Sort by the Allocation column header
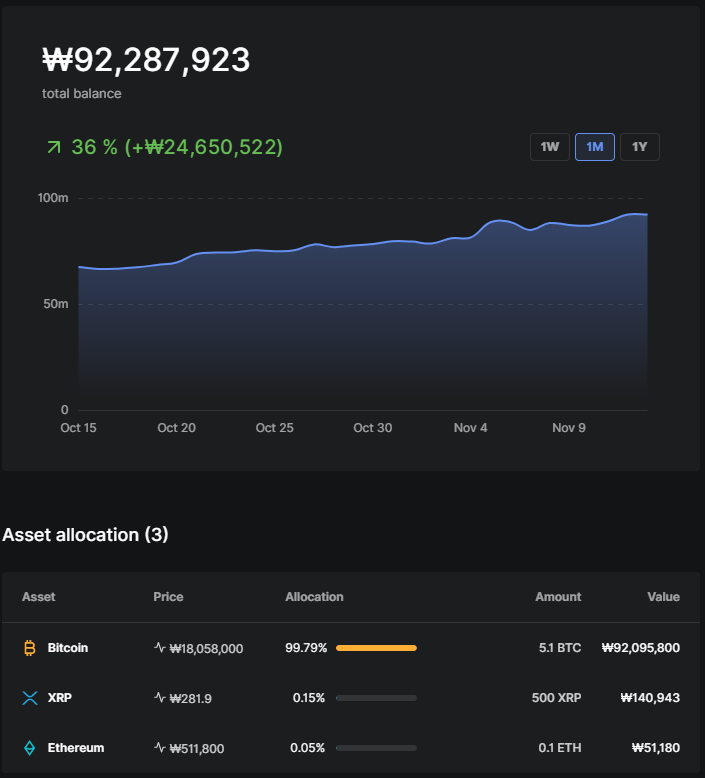This screenshot has height=778, width=705. pos(314,597)
